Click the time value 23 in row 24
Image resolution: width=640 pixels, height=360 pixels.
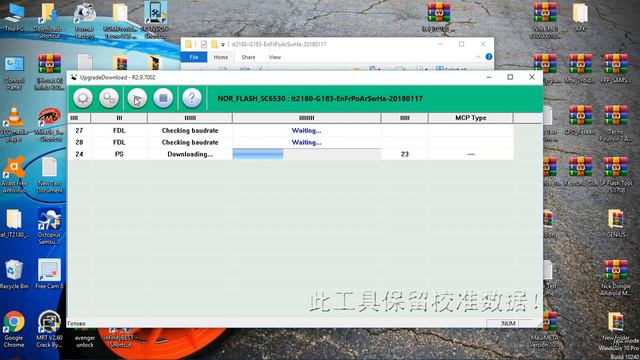click(404, 154)
